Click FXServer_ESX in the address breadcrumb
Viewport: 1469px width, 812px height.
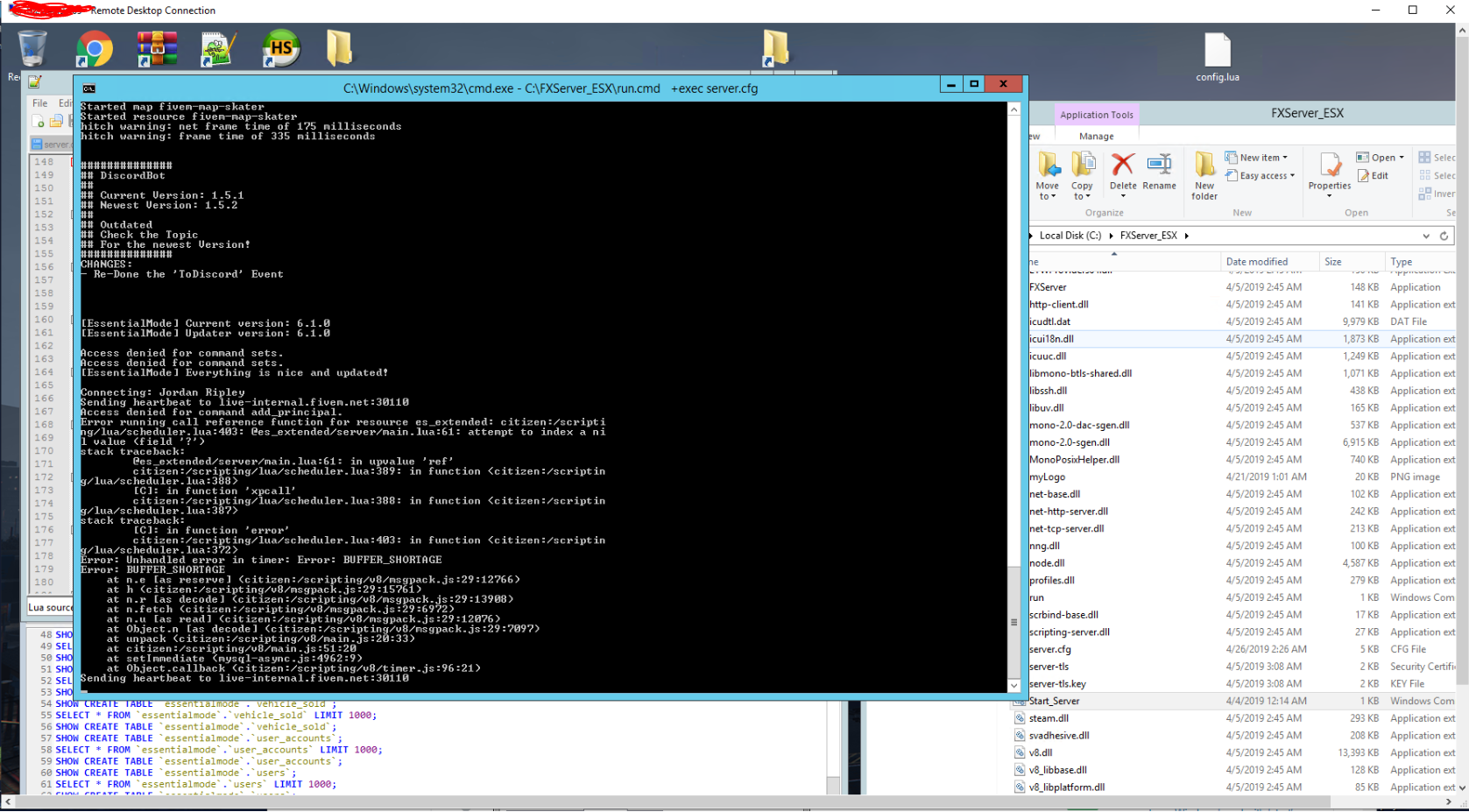point(1148,236)
